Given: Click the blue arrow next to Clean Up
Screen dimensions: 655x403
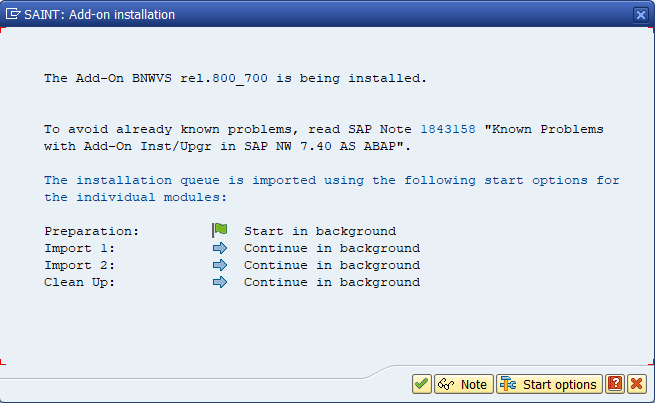Looking at the screenshot, I should click(x=220, y=282).
